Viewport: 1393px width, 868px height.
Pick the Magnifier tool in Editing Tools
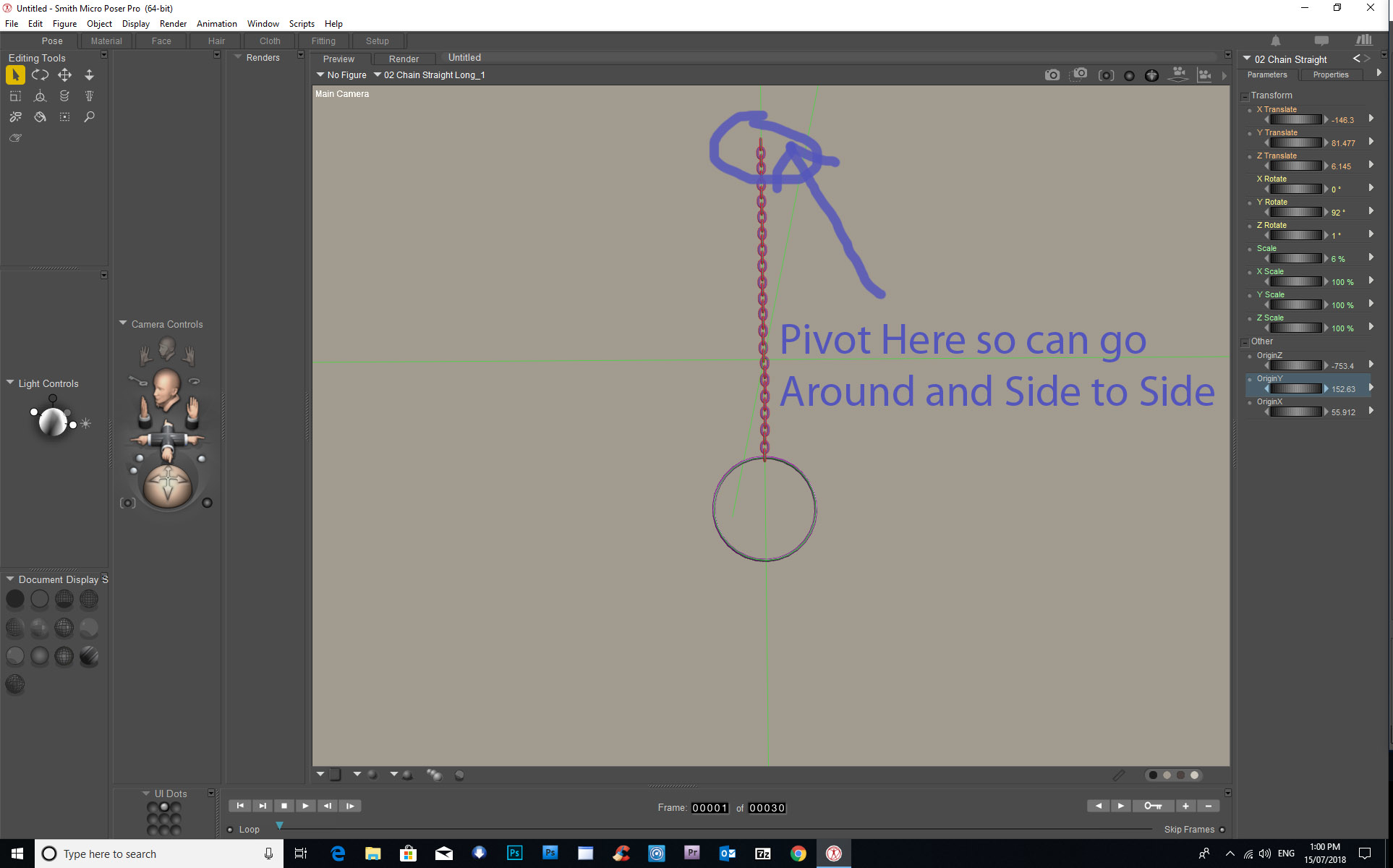[x=89, y=116]
